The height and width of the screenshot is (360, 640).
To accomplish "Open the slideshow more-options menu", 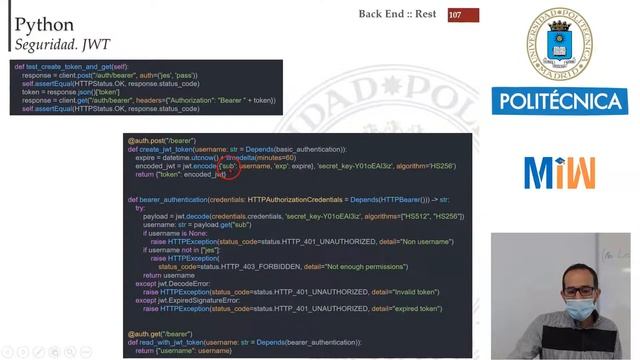I will click(86, 351).
